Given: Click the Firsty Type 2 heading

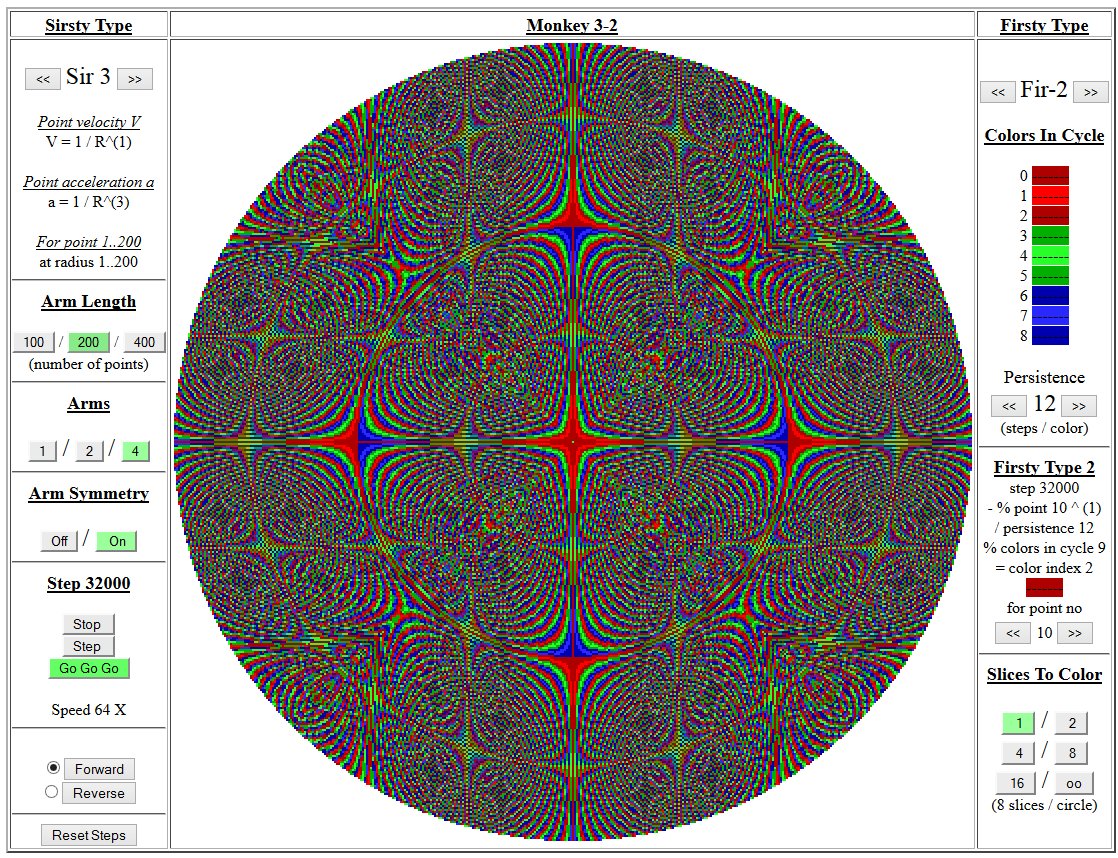Looking at the screenshot, I should tap(1044, 468).
